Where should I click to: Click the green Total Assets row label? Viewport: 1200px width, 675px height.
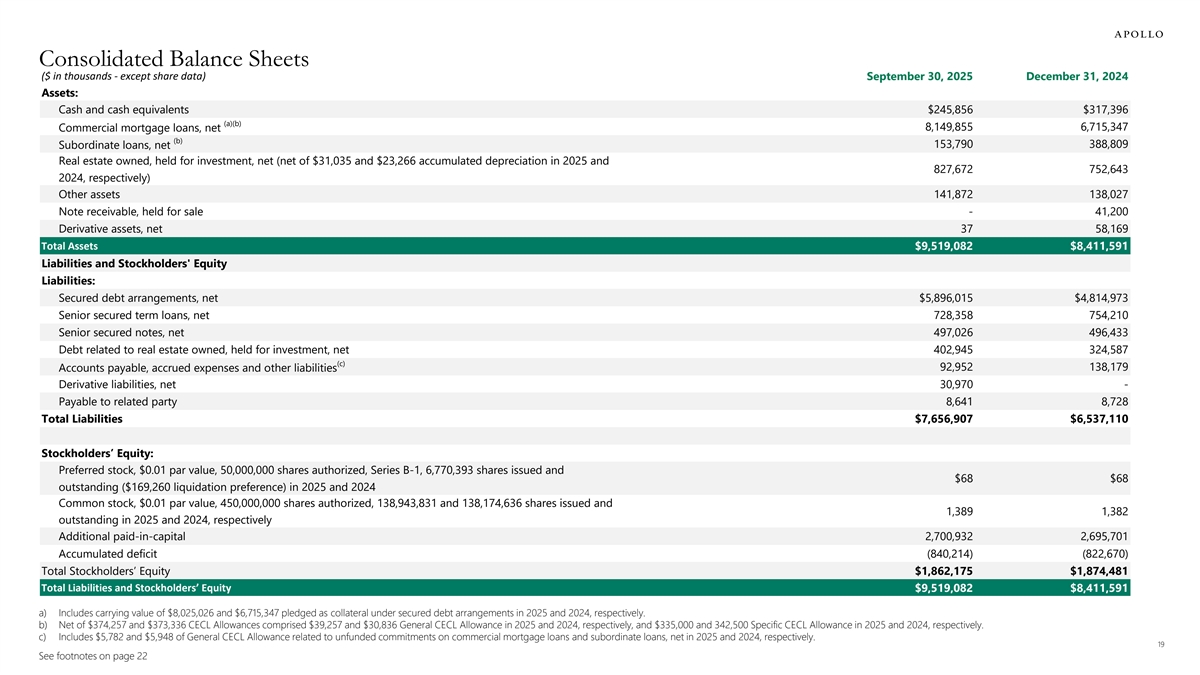[69, 246]
